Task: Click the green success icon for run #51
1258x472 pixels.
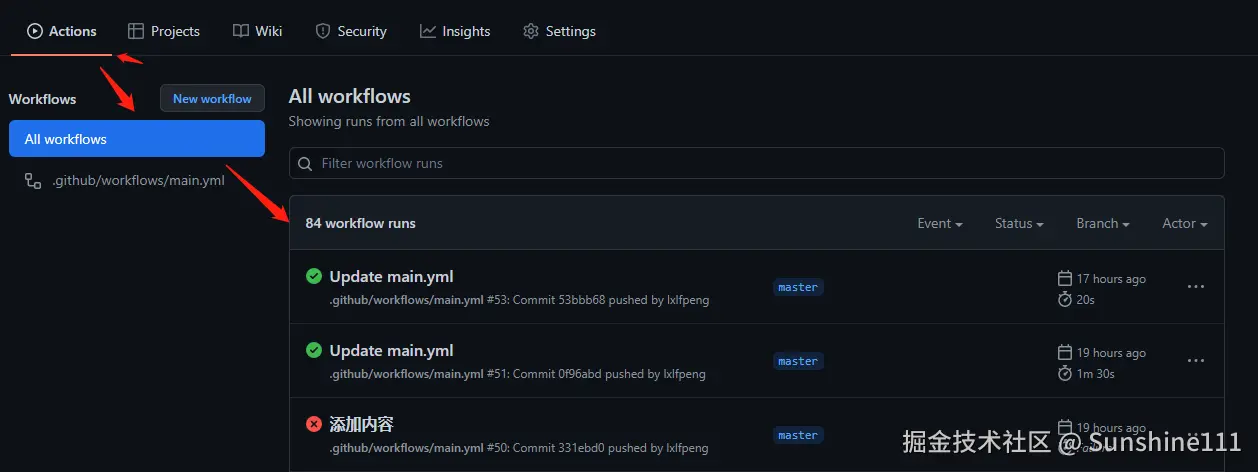Action: pyautogui.click(x=314, y=350)
